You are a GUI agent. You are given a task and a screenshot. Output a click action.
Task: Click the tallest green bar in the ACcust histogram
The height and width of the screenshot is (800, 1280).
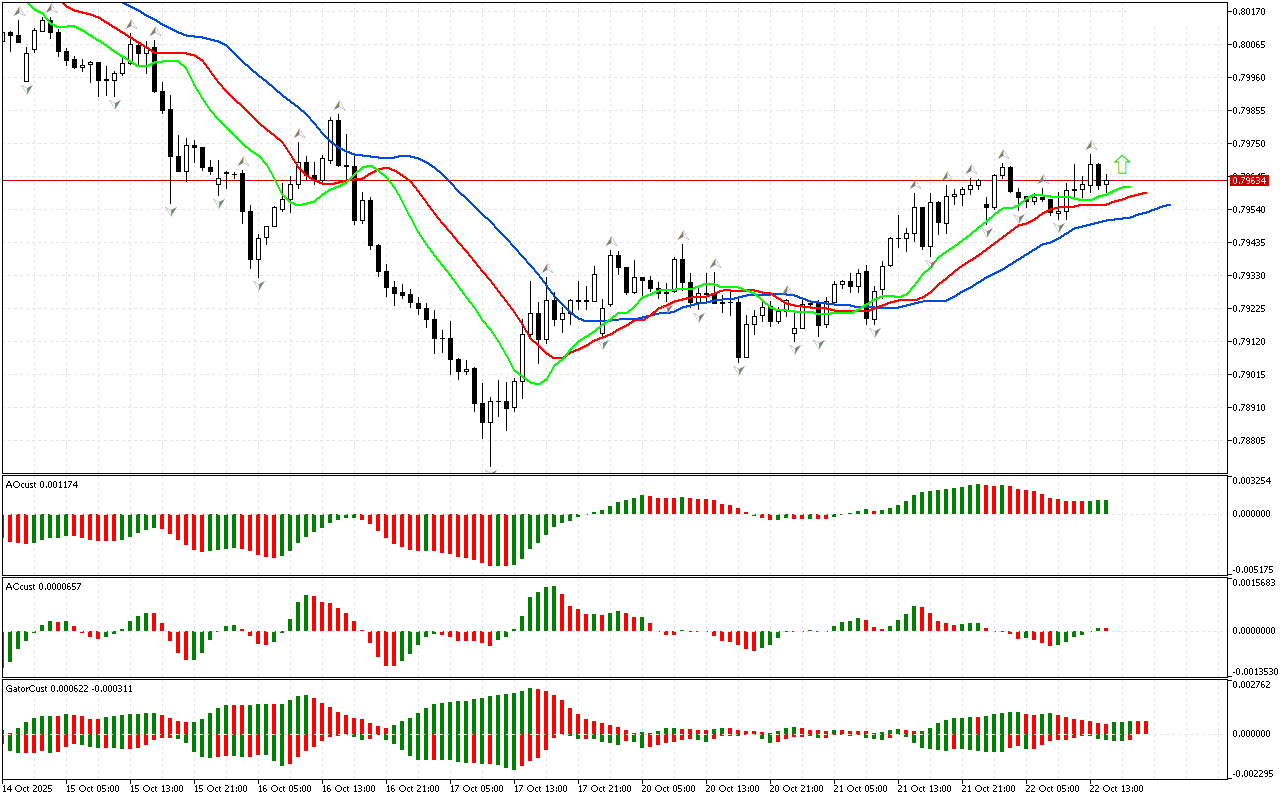click(552, 609)
